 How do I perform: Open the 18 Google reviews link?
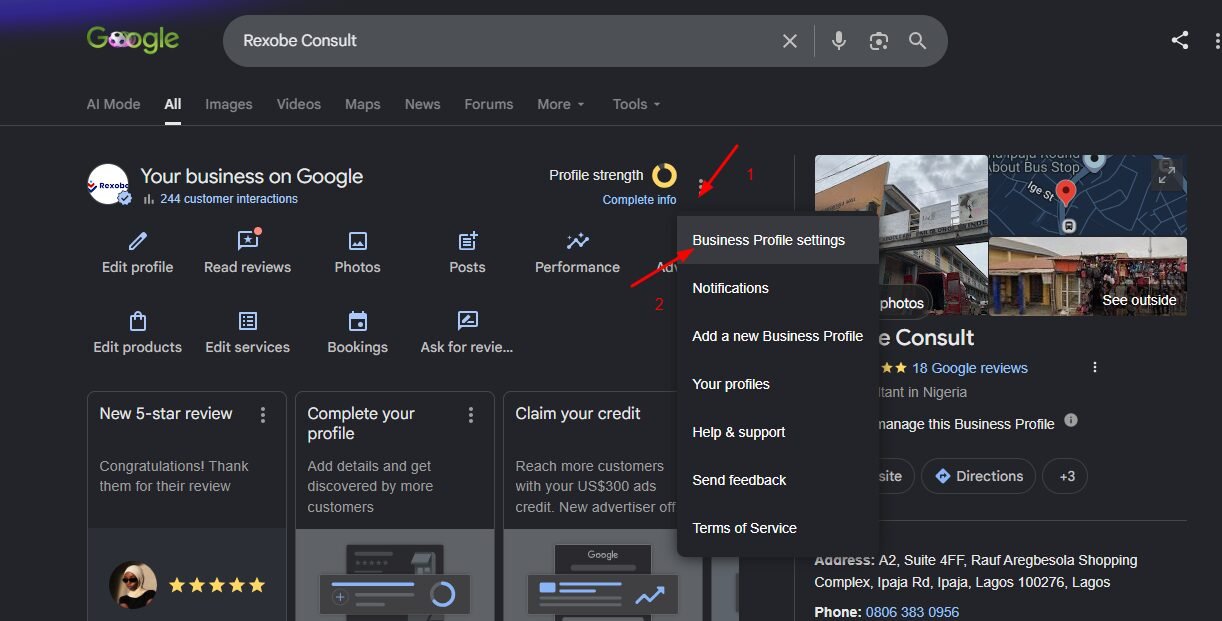click(x=970, y=368)
